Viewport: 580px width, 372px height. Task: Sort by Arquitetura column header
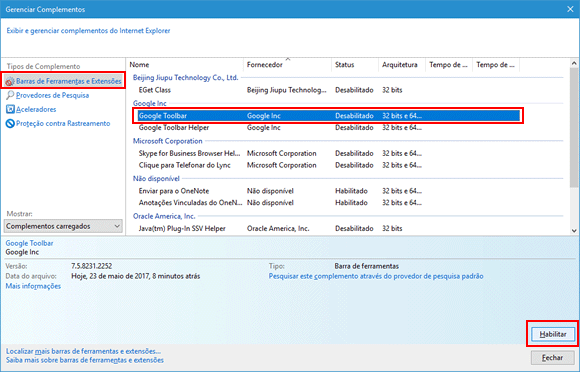(x=402, y=65)
